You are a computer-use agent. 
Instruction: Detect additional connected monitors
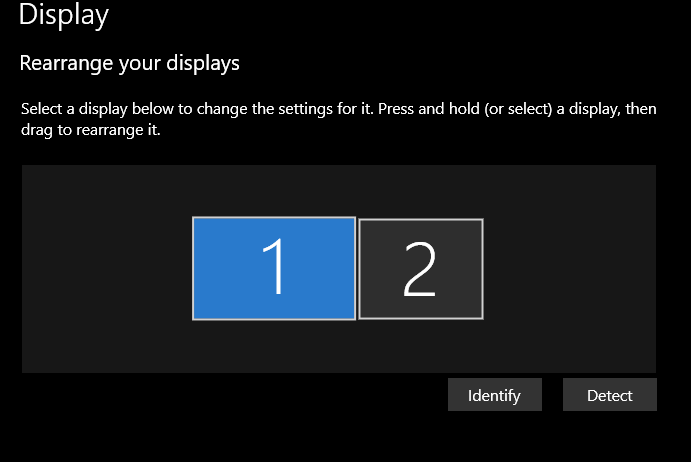pos(609,395)
